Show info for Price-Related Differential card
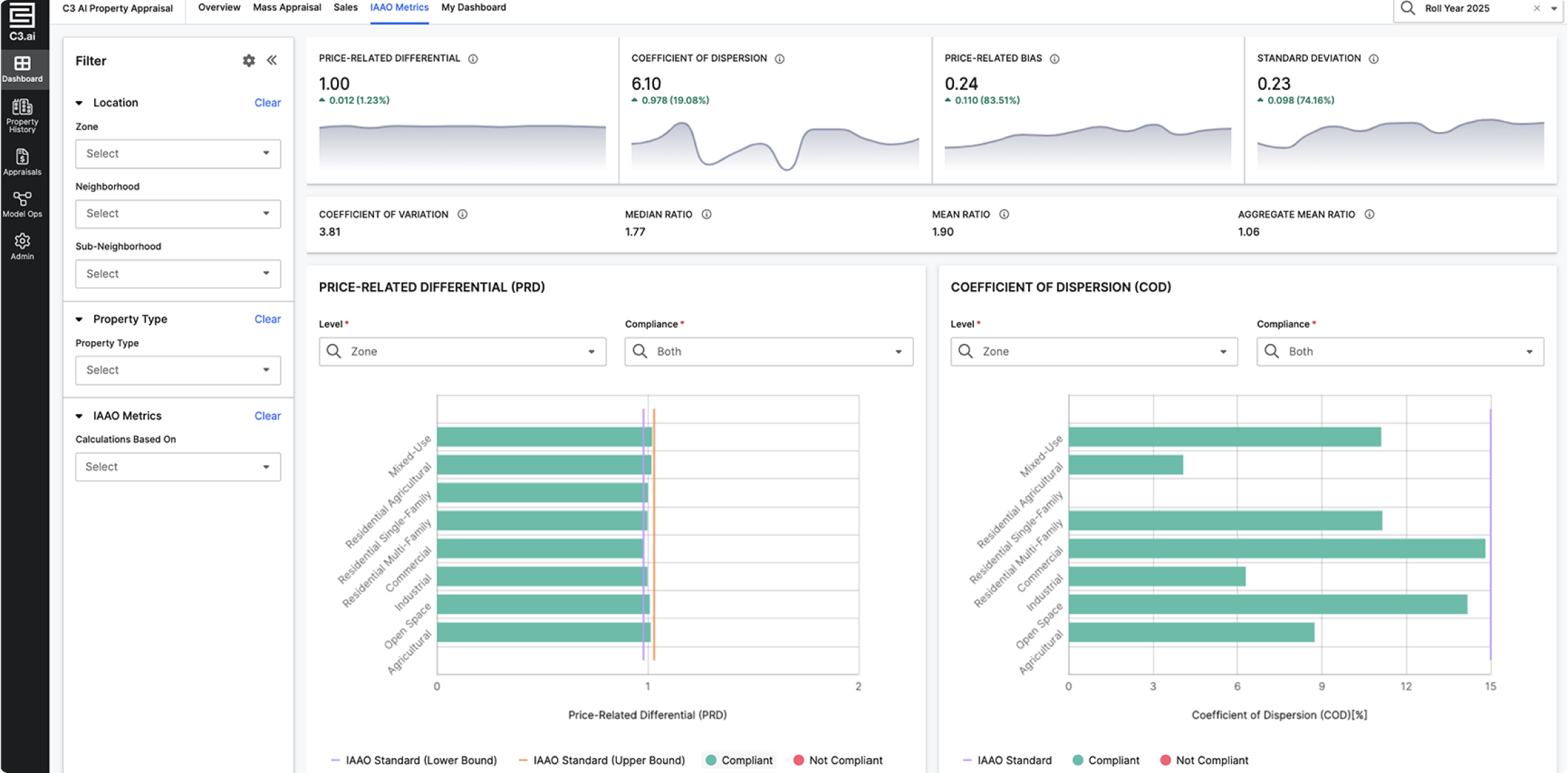The image size is (1568, 773). (473, 58)
